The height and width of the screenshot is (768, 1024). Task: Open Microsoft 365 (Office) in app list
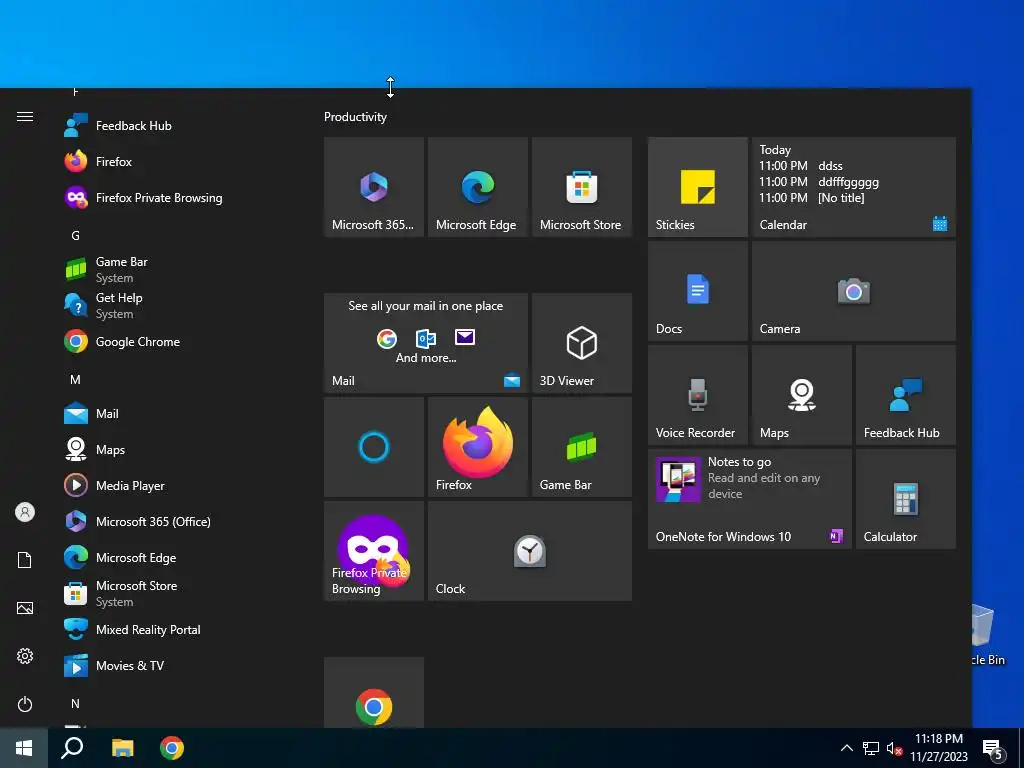pos(176,521)
